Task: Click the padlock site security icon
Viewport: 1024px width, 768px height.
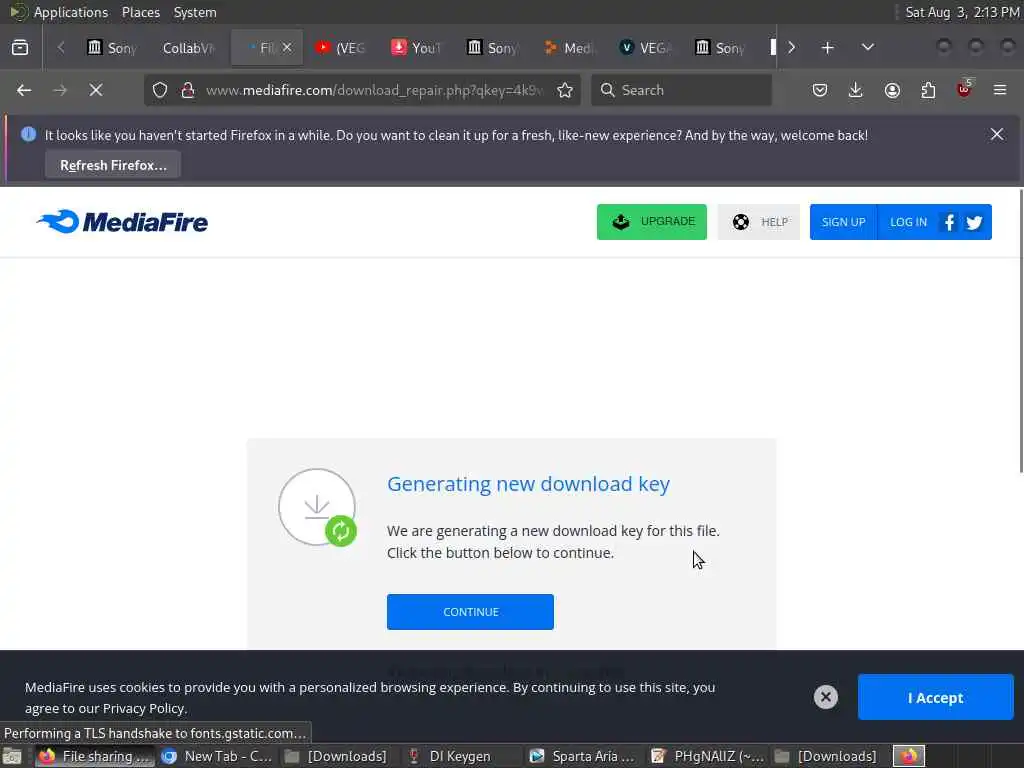Action: click(187, 90)
